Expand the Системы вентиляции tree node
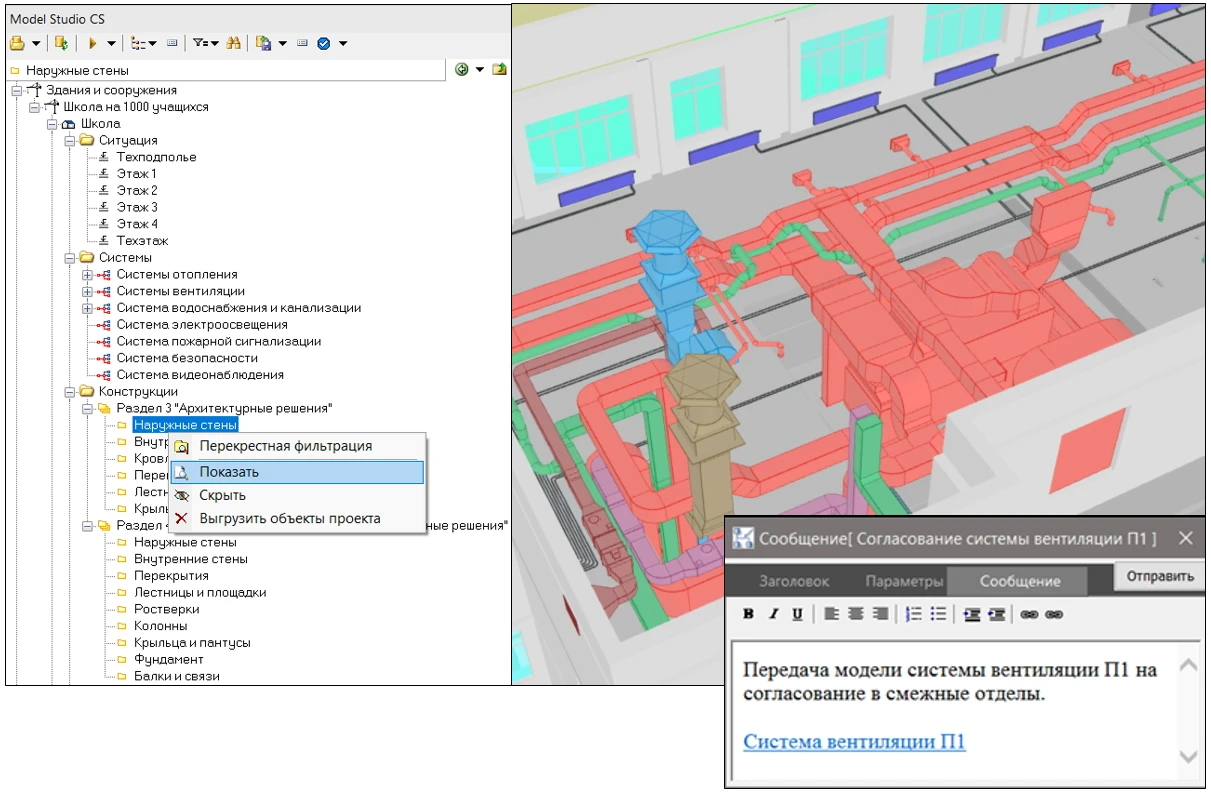This screenshot has height=792, width=1211. click(x=87, y=292)
